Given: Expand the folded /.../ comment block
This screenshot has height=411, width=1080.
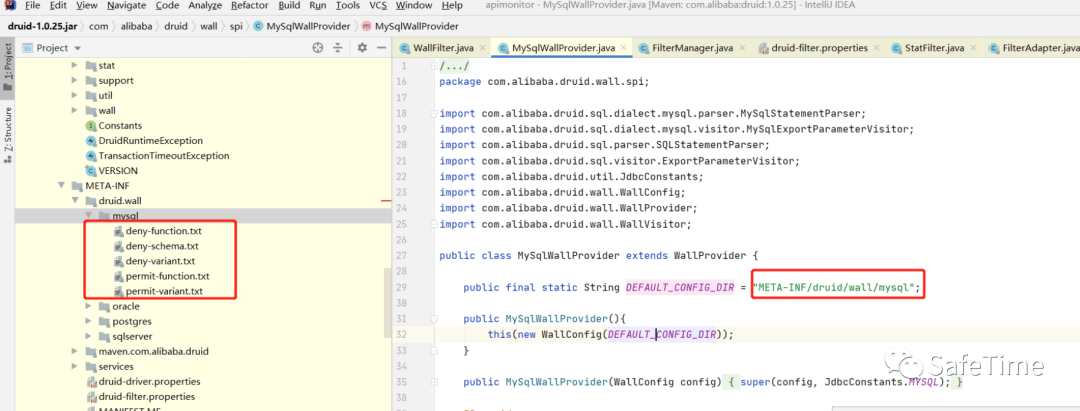Looking at the screenshot, I should pos(433,66).
